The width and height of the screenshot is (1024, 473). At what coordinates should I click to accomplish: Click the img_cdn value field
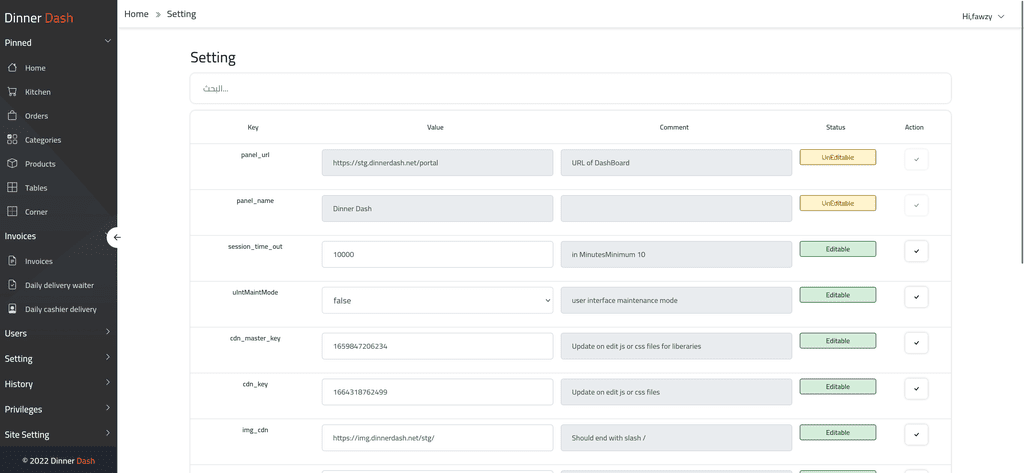point(438,438)
